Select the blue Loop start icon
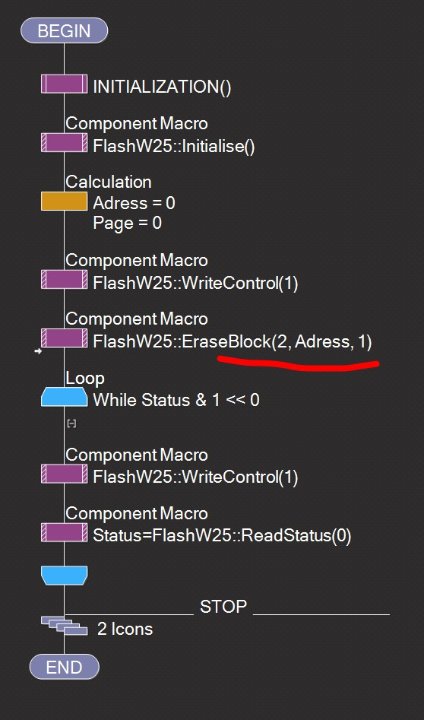The height and width of the screenshot is (720, 424). 64,397
